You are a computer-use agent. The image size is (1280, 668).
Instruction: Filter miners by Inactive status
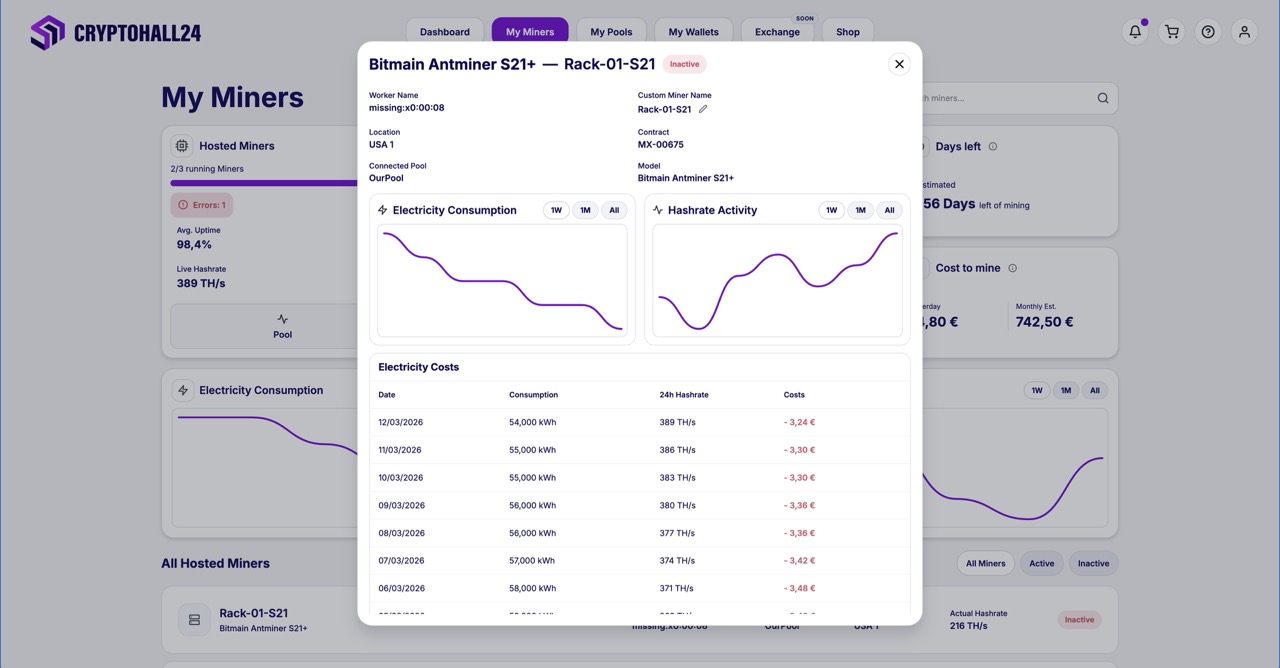click(1093, 563)
